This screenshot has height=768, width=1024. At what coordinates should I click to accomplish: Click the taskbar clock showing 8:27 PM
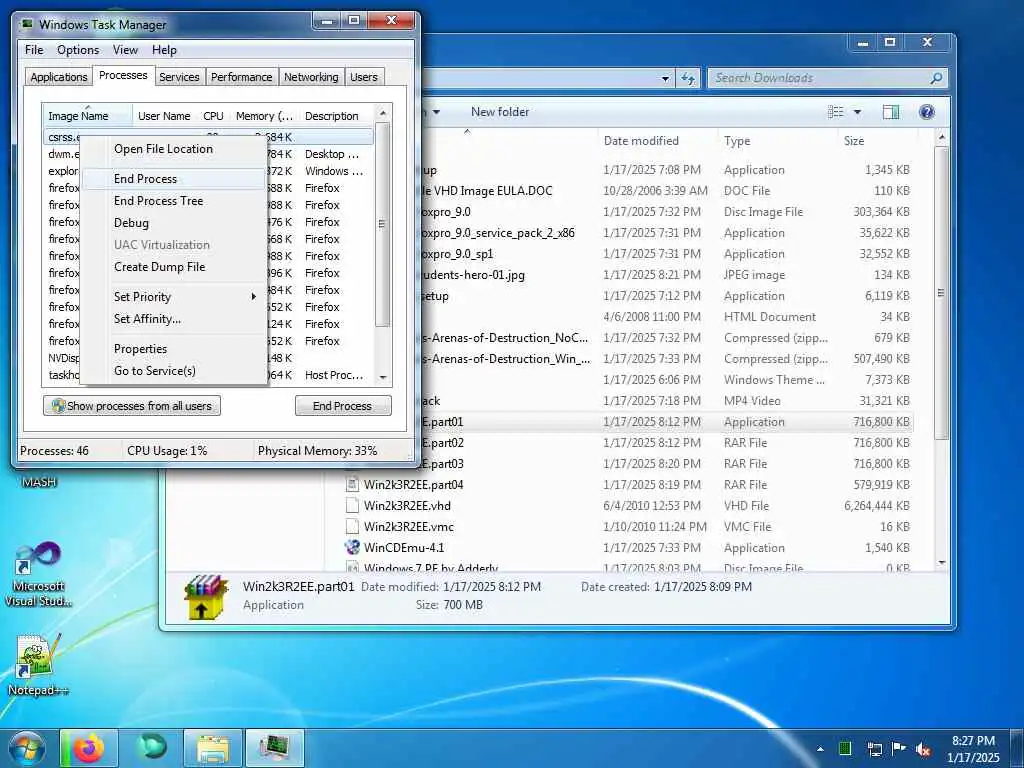pyautogui.click(x=973, y=748)
